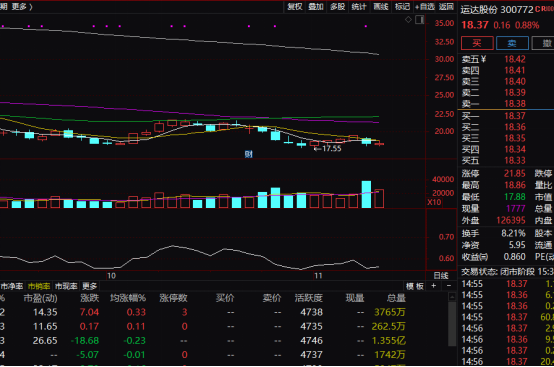Click the blue 卖 sell button

point(512,43)
